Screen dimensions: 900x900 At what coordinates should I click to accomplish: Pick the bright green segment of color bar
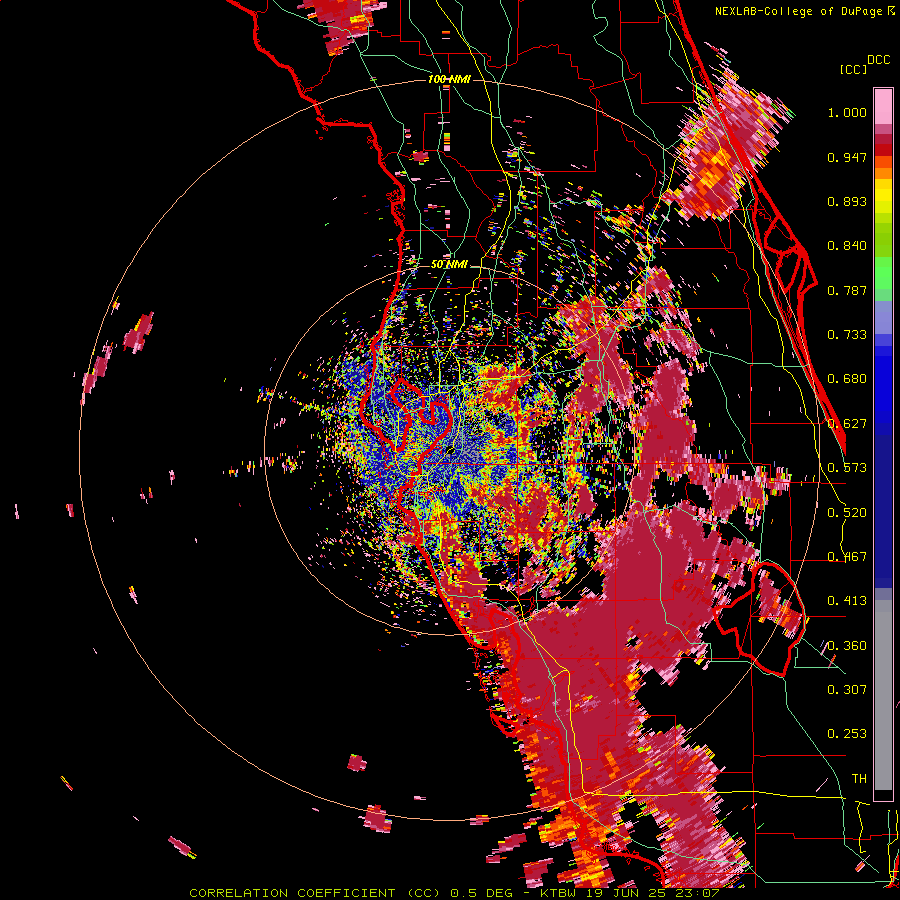[883, 273]
